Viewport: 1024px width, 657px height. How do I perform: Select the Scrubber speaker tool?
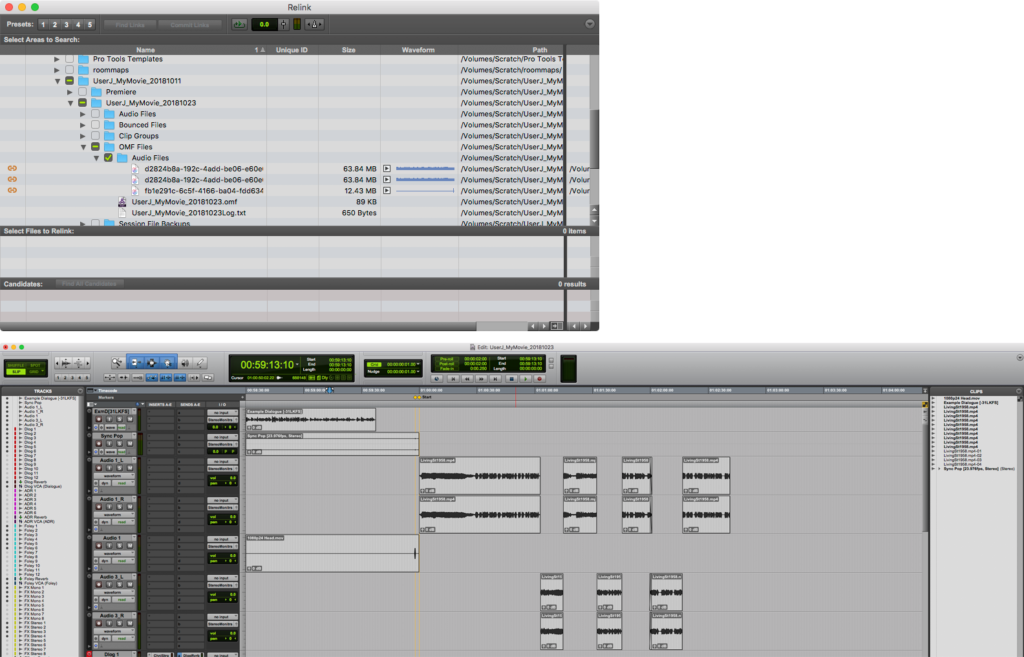[x=185, y=363]
